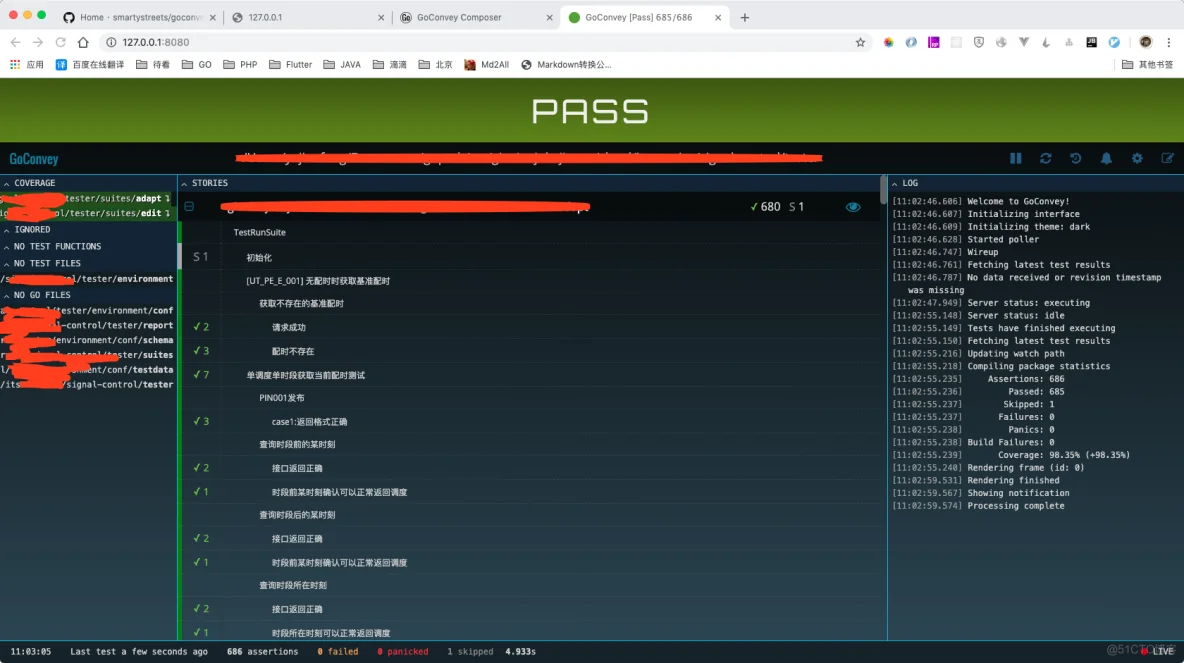Click the stories panel scrollbar thumb
Screen dimensions: 1184x663
tap(883, 190)
